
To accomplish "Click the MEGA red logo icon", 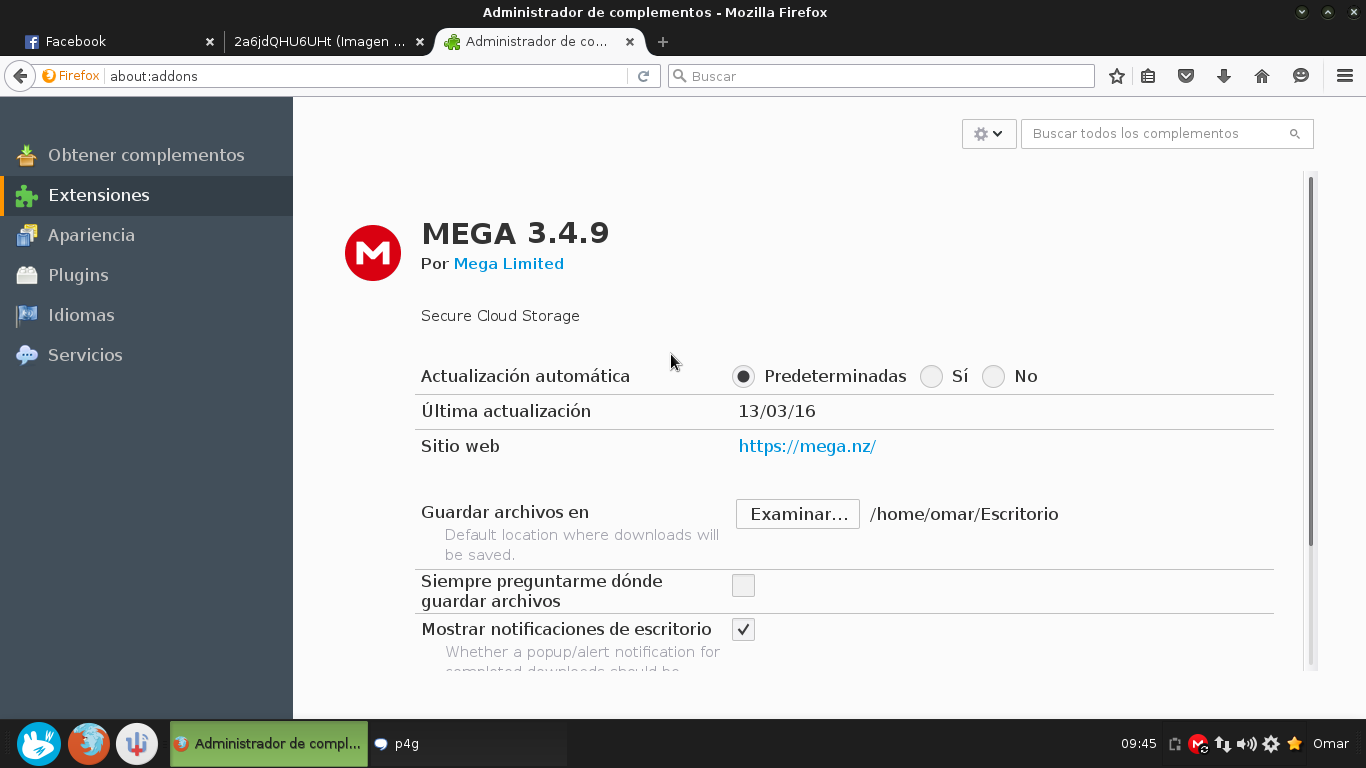I will 373,253.
